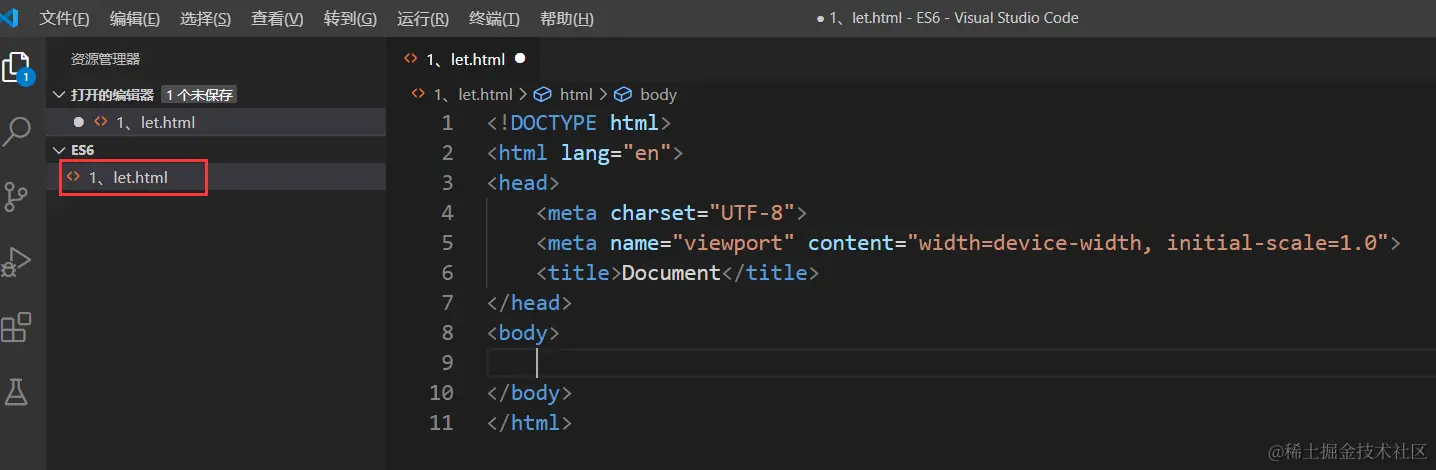Viewport: 1436px width, 470px height.
Task: Select 1、let.html in the ES6 folder
Action: coord(217,177)
